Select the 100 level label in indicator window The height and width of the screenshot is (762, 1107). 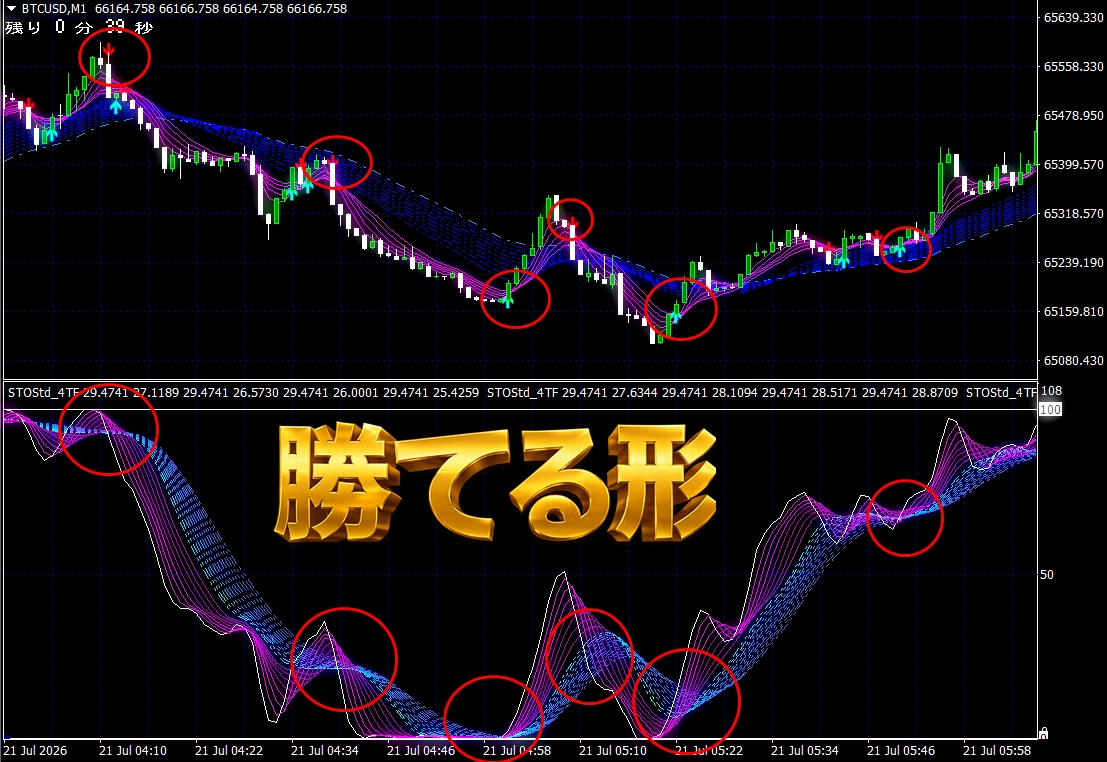tap(1050, 410)
